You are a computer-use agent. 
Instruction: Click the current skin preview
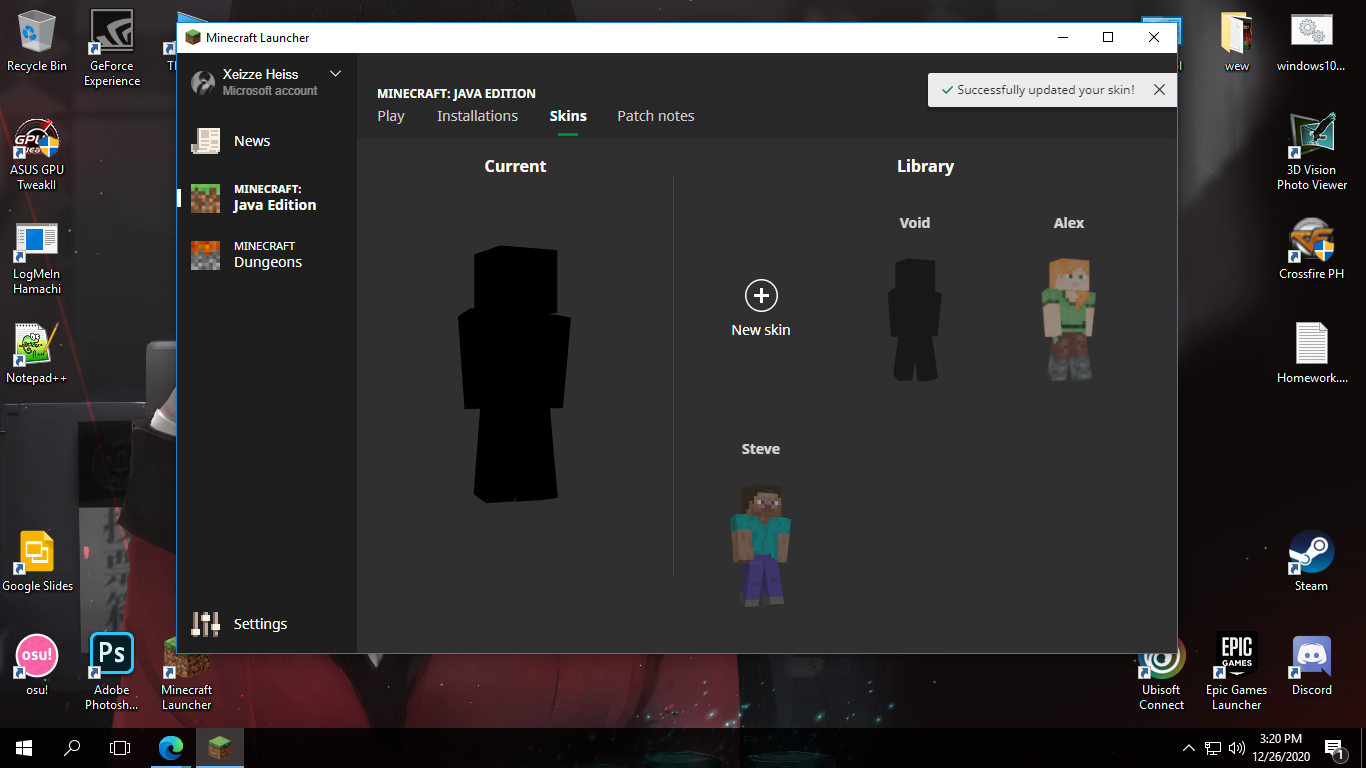click(515, 373)
